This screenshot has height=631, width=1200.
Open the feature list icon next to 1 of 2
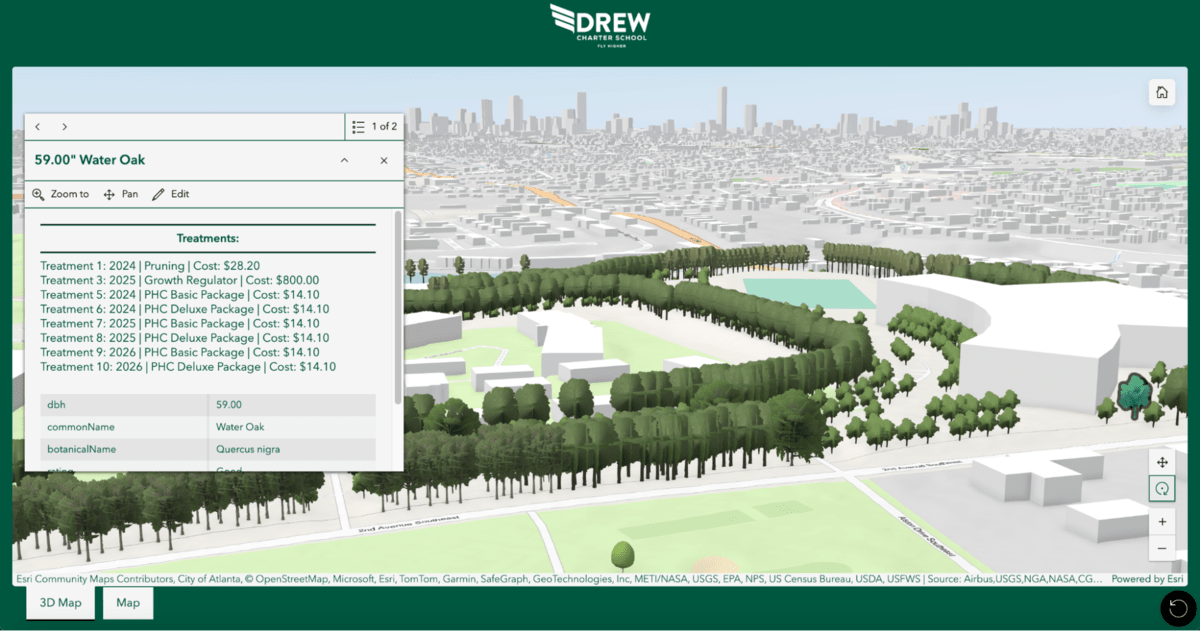point(358,126)
